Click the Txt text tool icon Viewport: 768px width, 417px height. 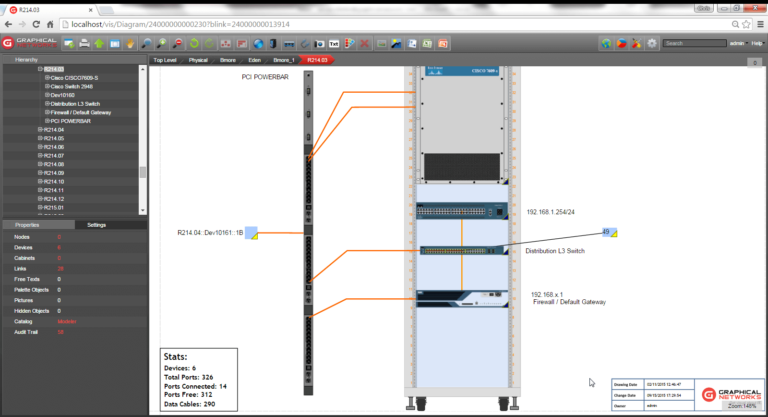pos(334,43)
